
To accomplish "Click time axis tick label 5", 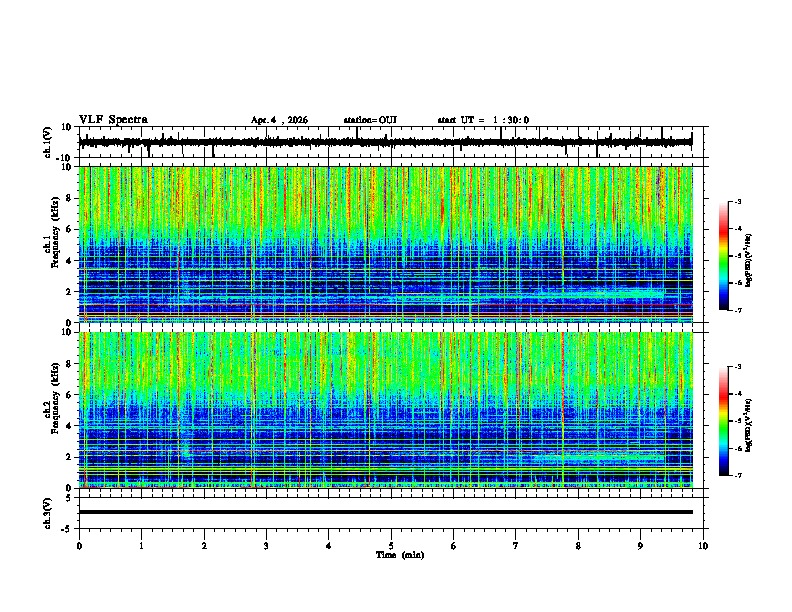I will pos(391,546).
